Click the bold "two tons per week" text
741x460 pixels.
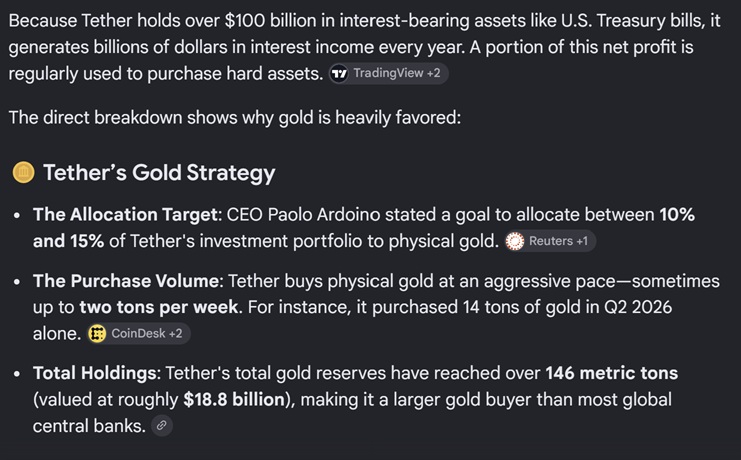(x=159, y=307)
